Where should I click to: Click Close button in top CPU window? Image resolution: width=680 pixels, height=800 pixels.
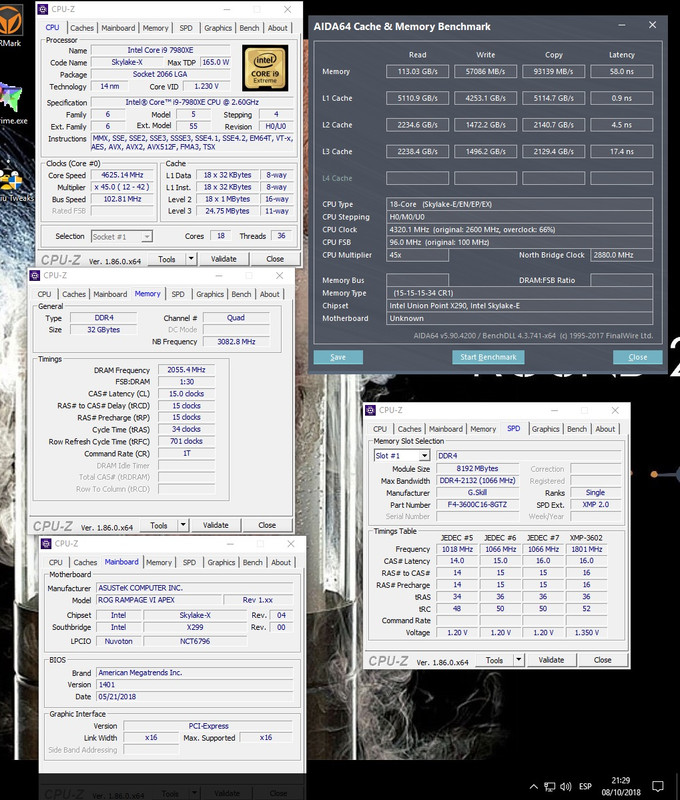(274, 259)
